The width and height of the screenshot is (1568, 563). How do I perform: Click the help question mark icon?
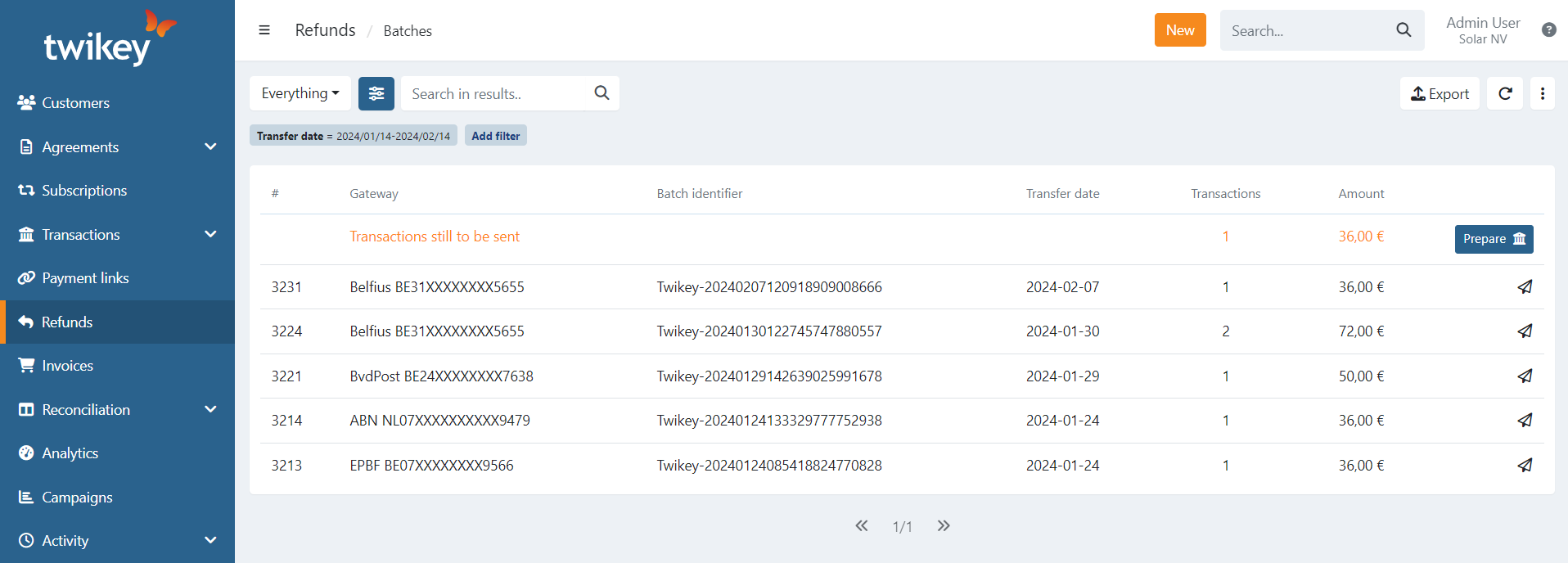1548,30
